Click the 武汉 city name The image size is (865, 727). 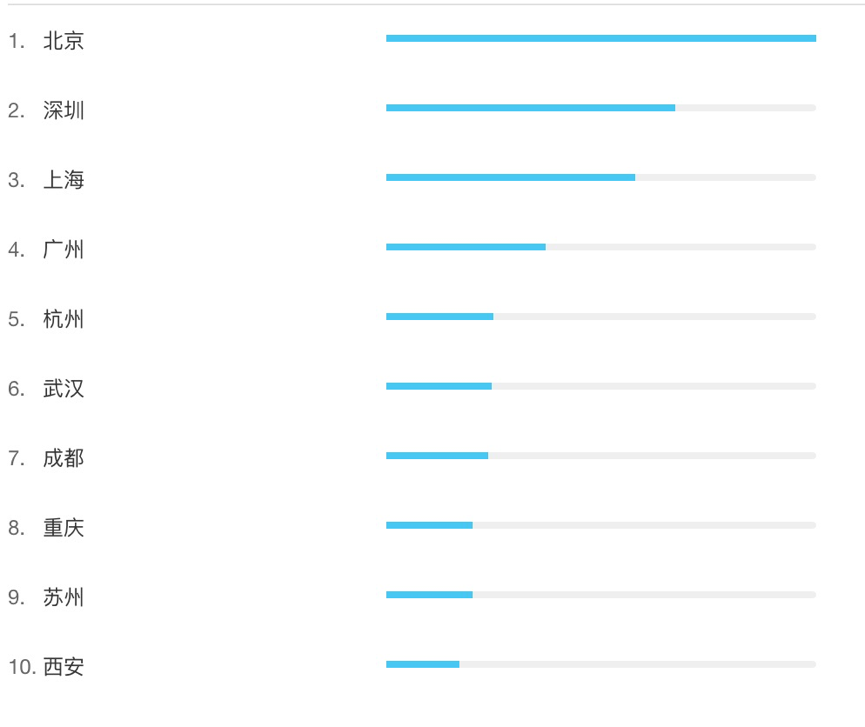point(64,388)
